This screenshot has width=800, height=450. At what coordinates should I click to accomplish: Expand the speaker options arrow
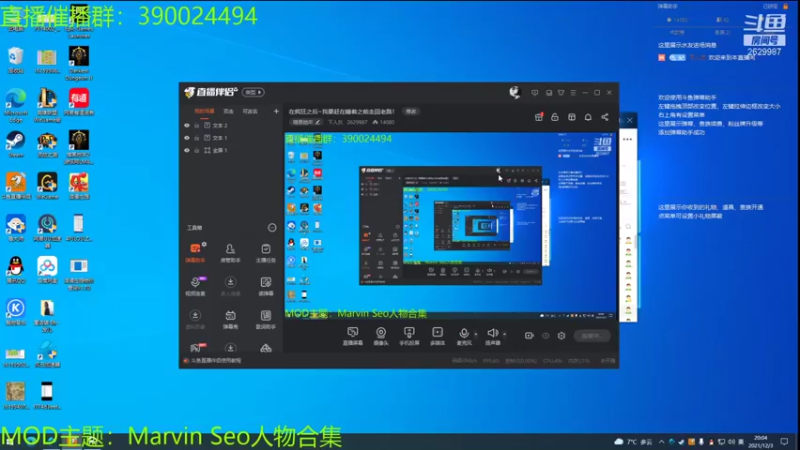click(505, 335)
